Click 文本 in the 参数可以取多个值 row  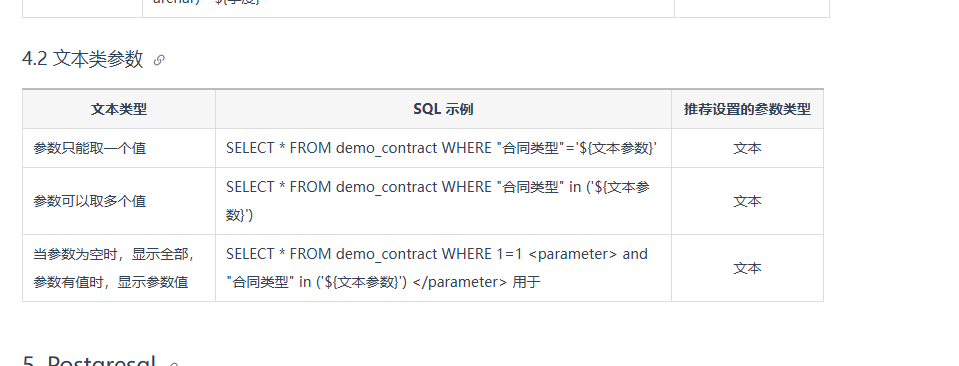pos(747,201)
